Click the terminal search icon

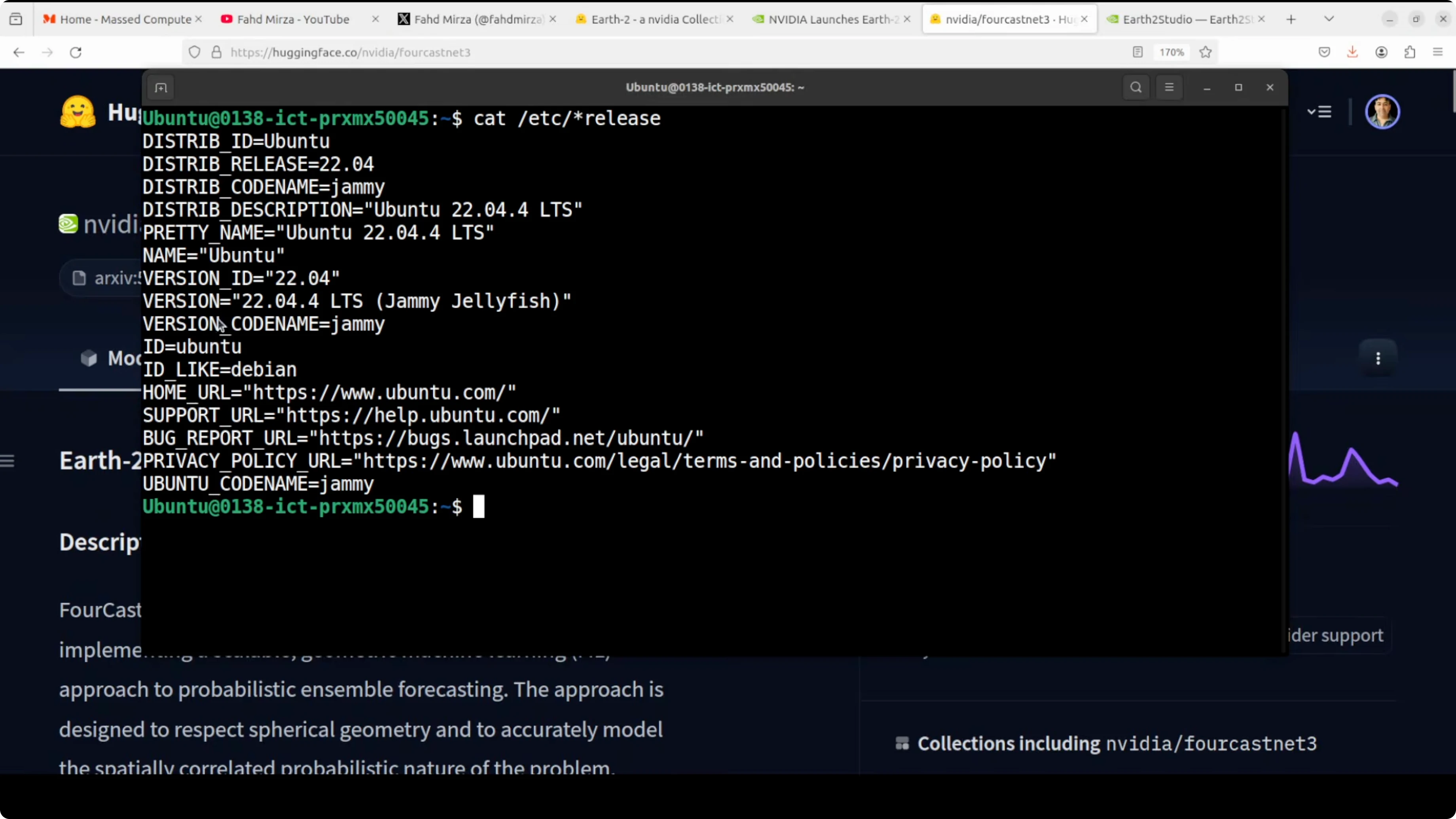[1136, 87]
